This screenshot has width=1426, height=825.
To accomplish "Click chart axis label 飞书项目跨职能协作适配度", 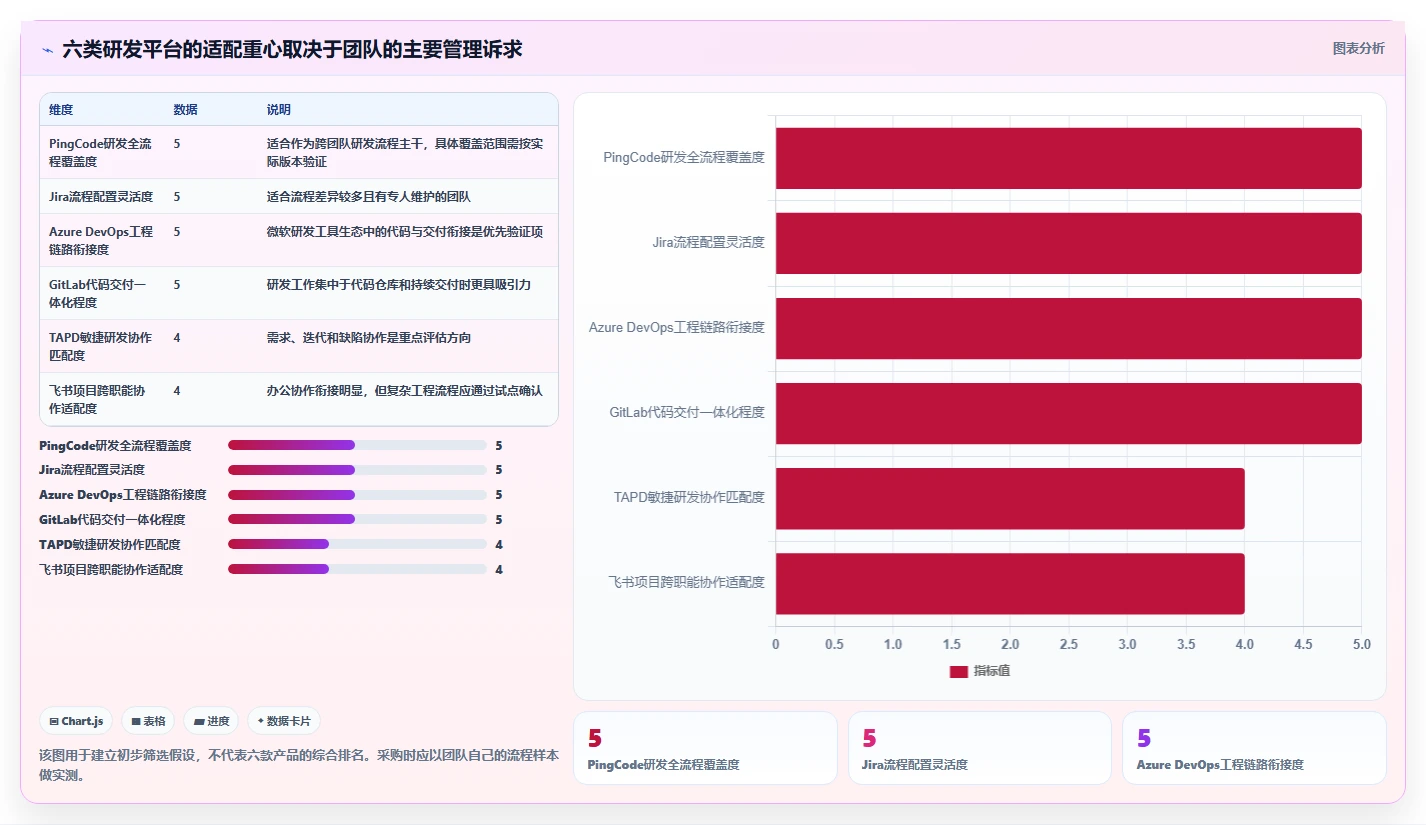I will (x=687, y=582).
